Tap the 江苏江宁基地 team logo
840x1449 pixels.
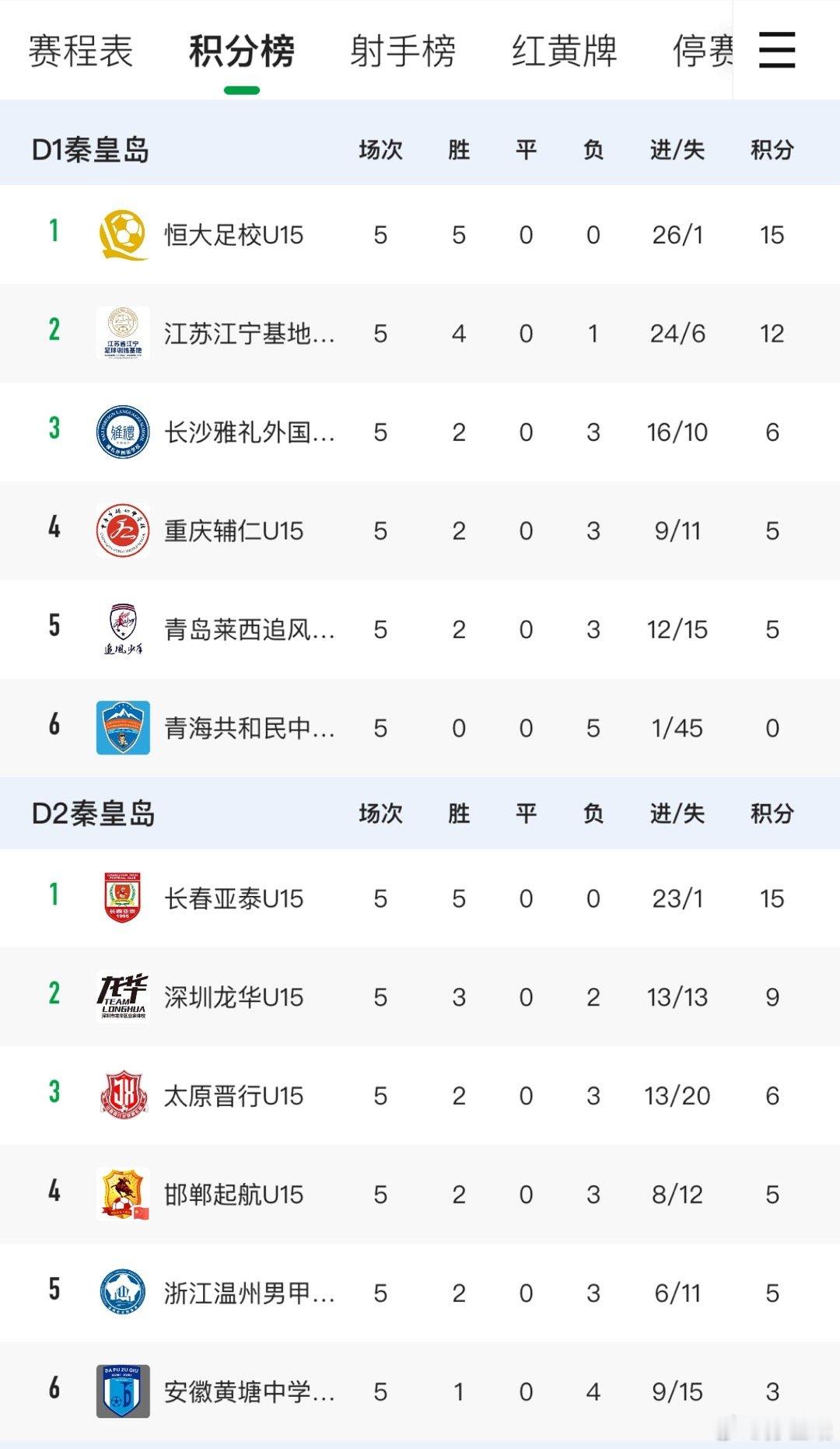point(123,333)
